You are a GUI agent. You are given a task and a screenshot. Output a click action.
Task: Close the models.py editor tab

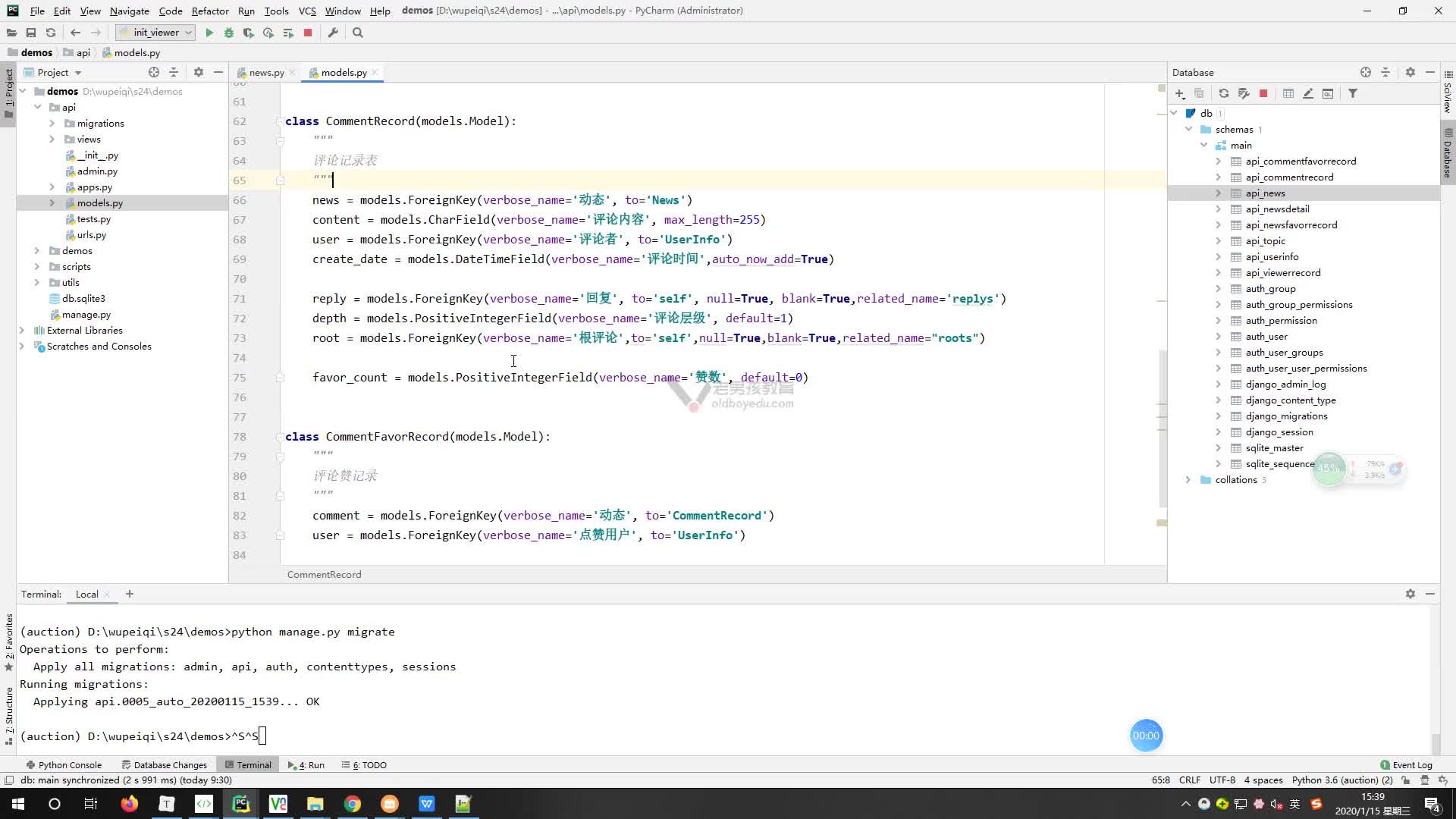point(375,72)
